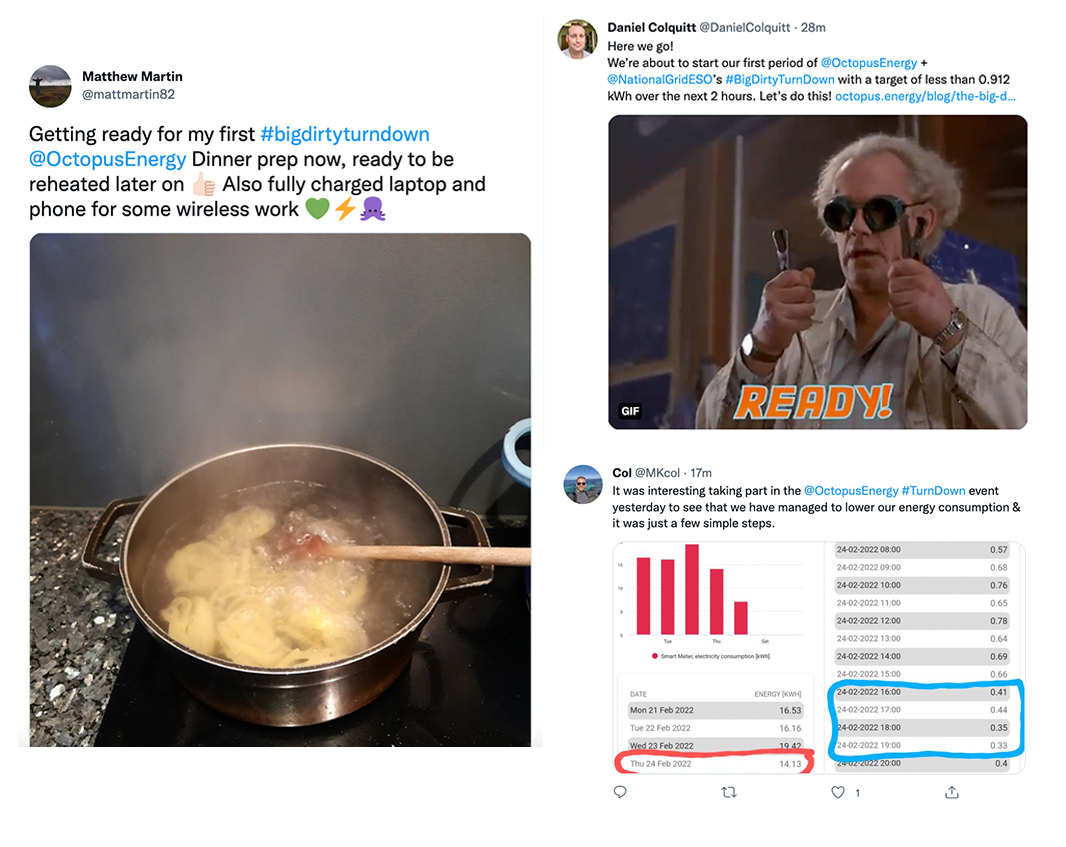Like Col's tweet with heart icon

838,792
